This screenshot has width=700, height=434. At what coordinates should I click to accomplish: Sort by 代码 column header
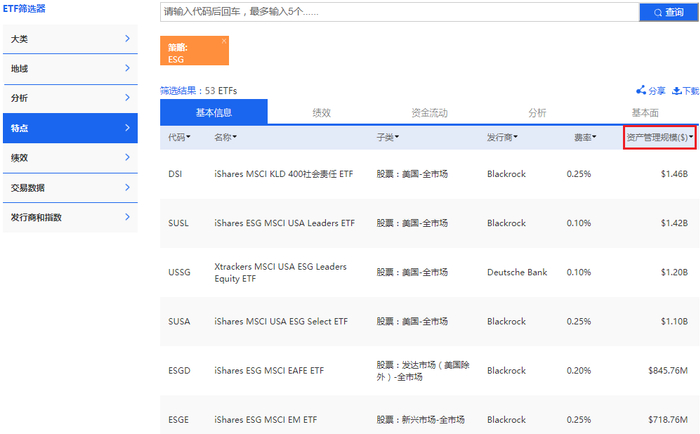[179, 137]
